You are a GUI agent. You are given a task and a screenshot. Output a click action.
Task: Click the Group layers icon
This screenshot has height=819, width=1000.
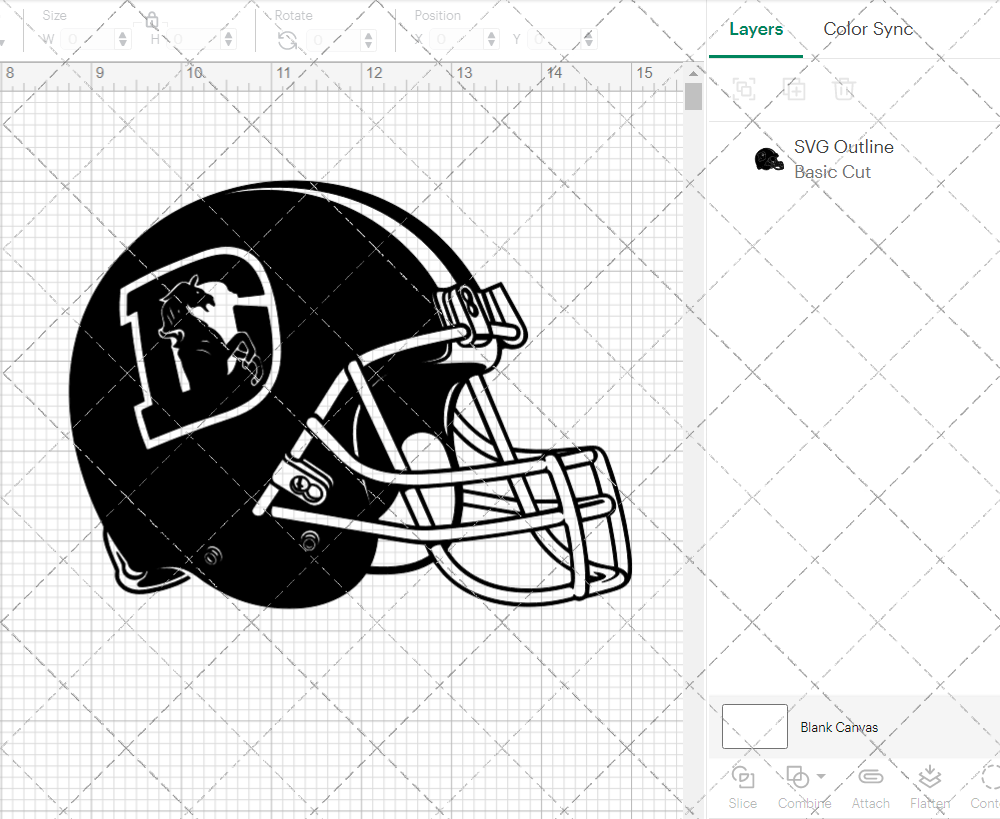(744, 89)
